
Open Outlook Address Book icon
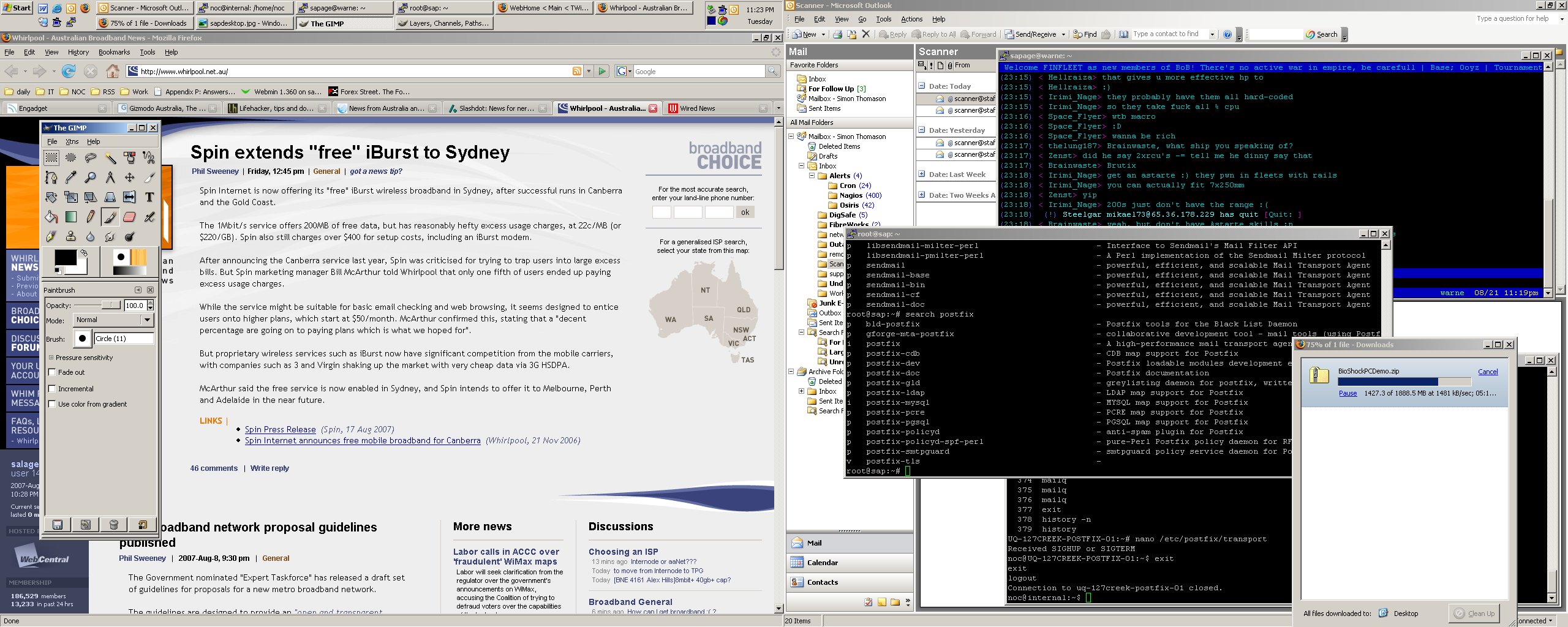(x=1124, y=34)
